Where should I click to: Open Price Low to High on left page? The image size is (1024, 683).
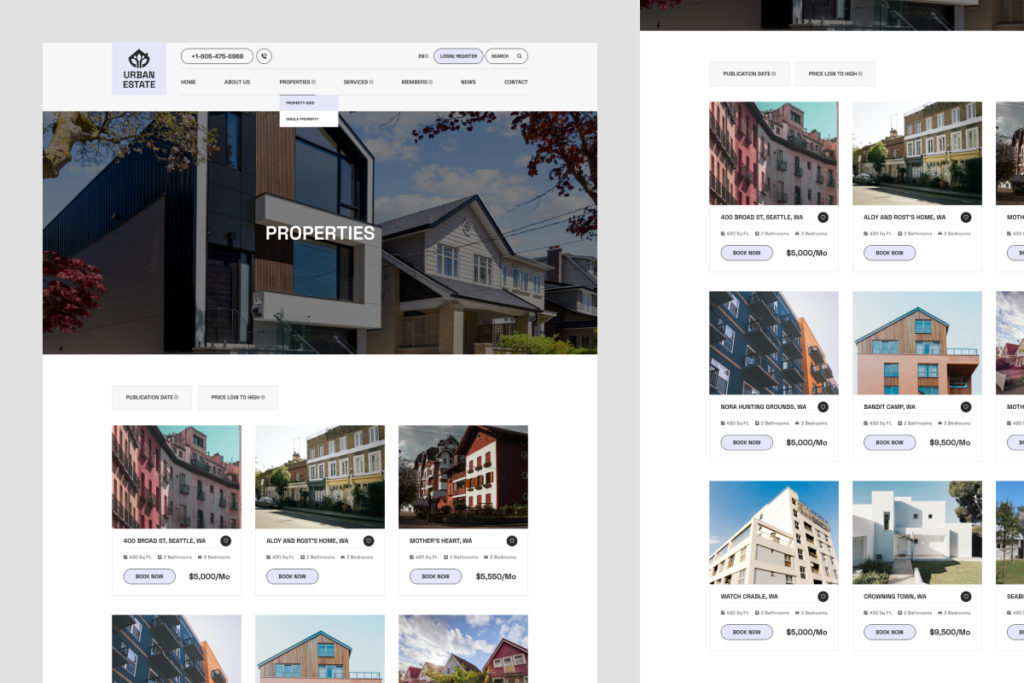[x=238, y=397]
